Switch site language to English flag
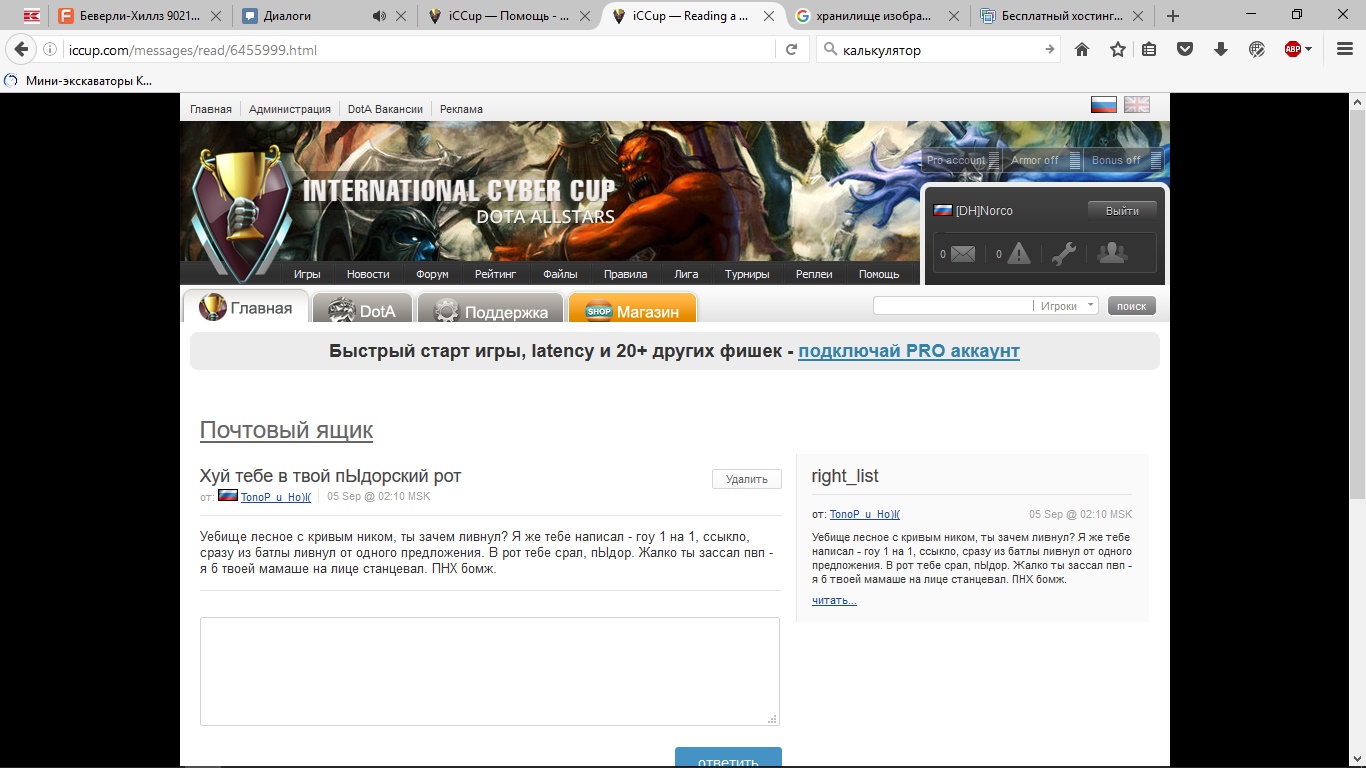1366x768 pixels. click(x=1137, y=105)
